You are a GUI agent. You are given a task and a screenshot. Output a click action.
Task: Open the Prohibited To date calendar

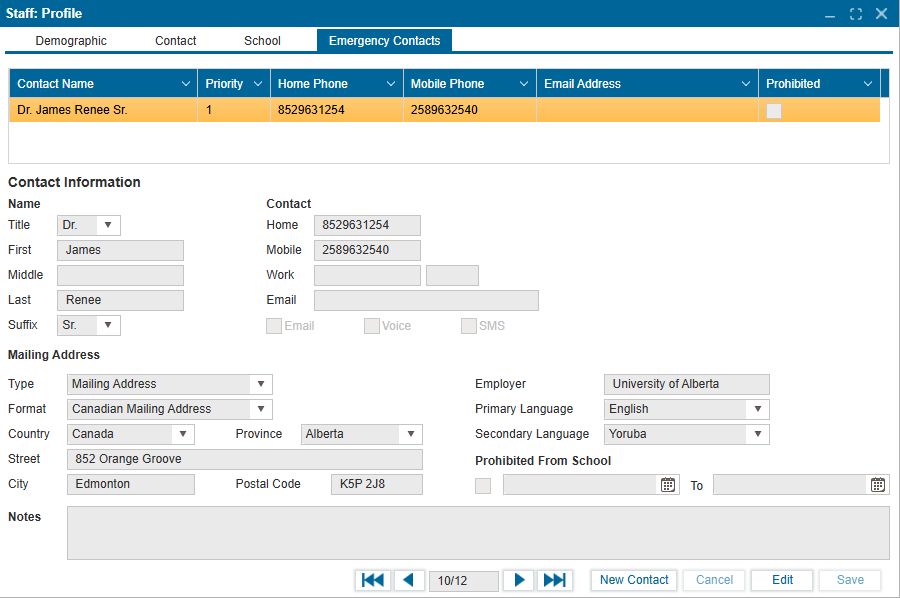click(878, 485)
